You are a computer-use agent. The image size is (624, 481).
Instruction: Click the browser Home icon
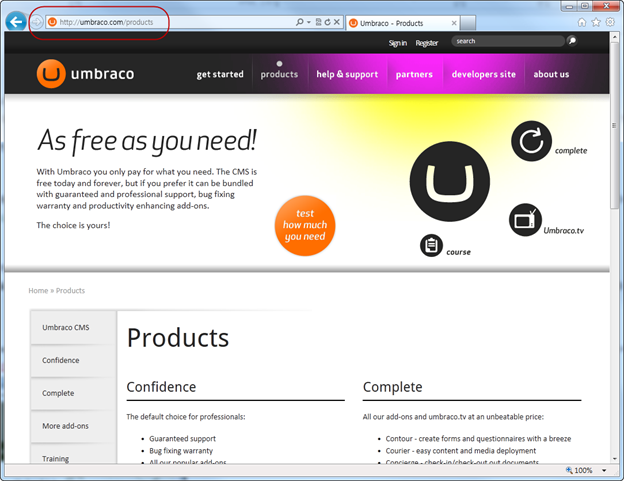tap(582, 22)
